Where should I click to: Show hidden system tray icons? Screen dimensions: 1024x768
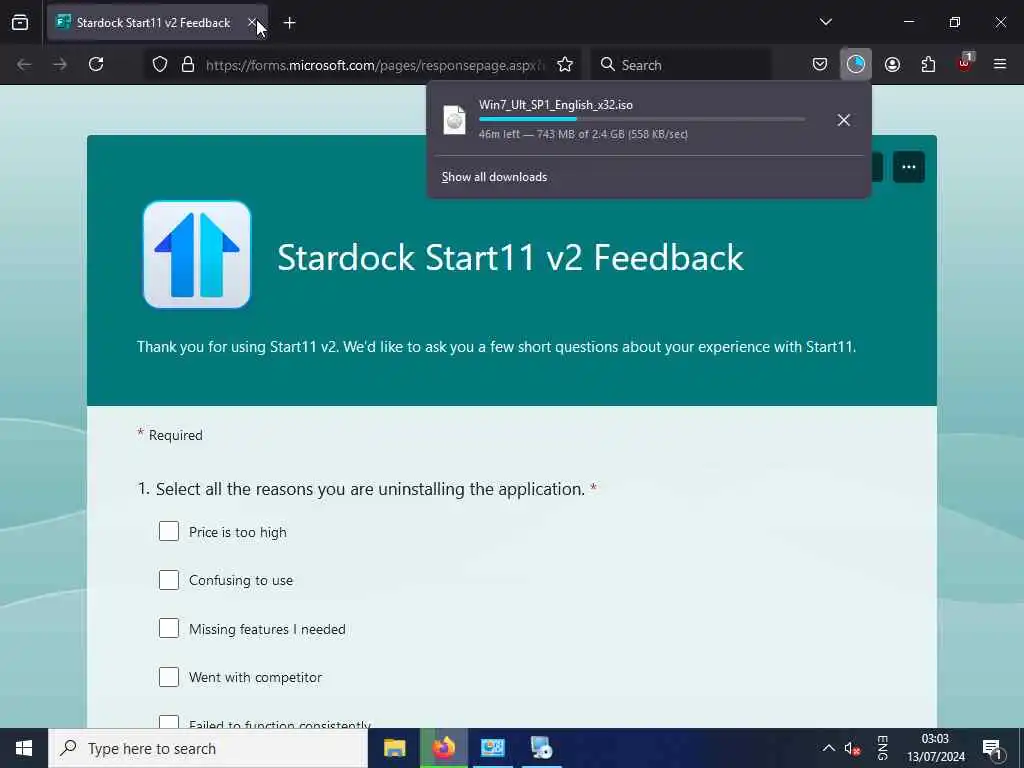coord(828,748)
